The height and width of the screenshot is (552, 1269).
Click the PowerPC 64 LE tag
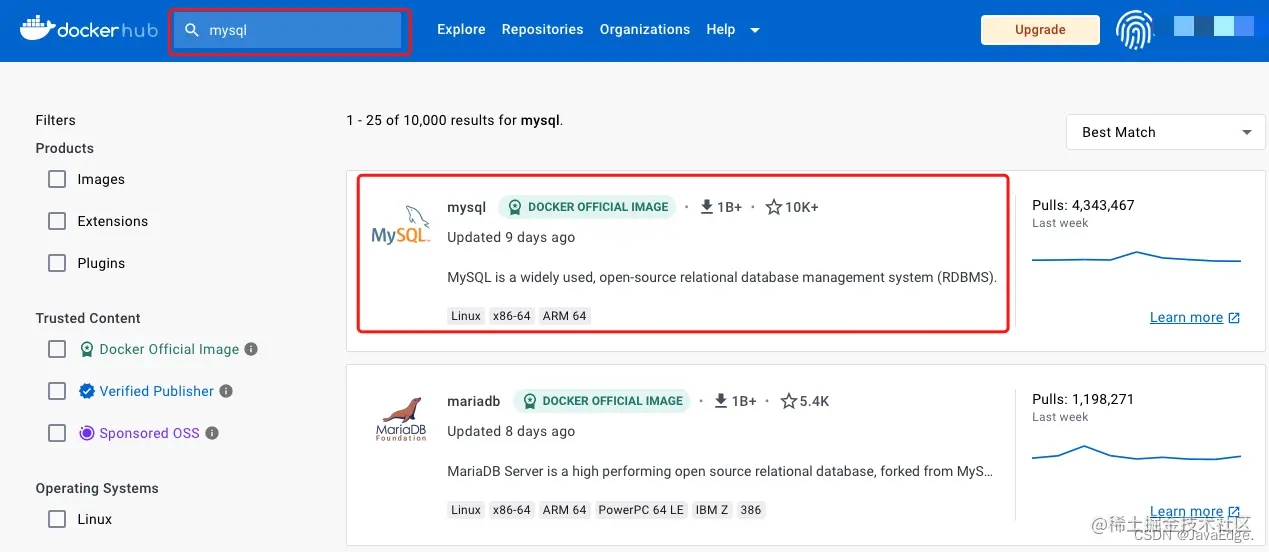(641, 510)
